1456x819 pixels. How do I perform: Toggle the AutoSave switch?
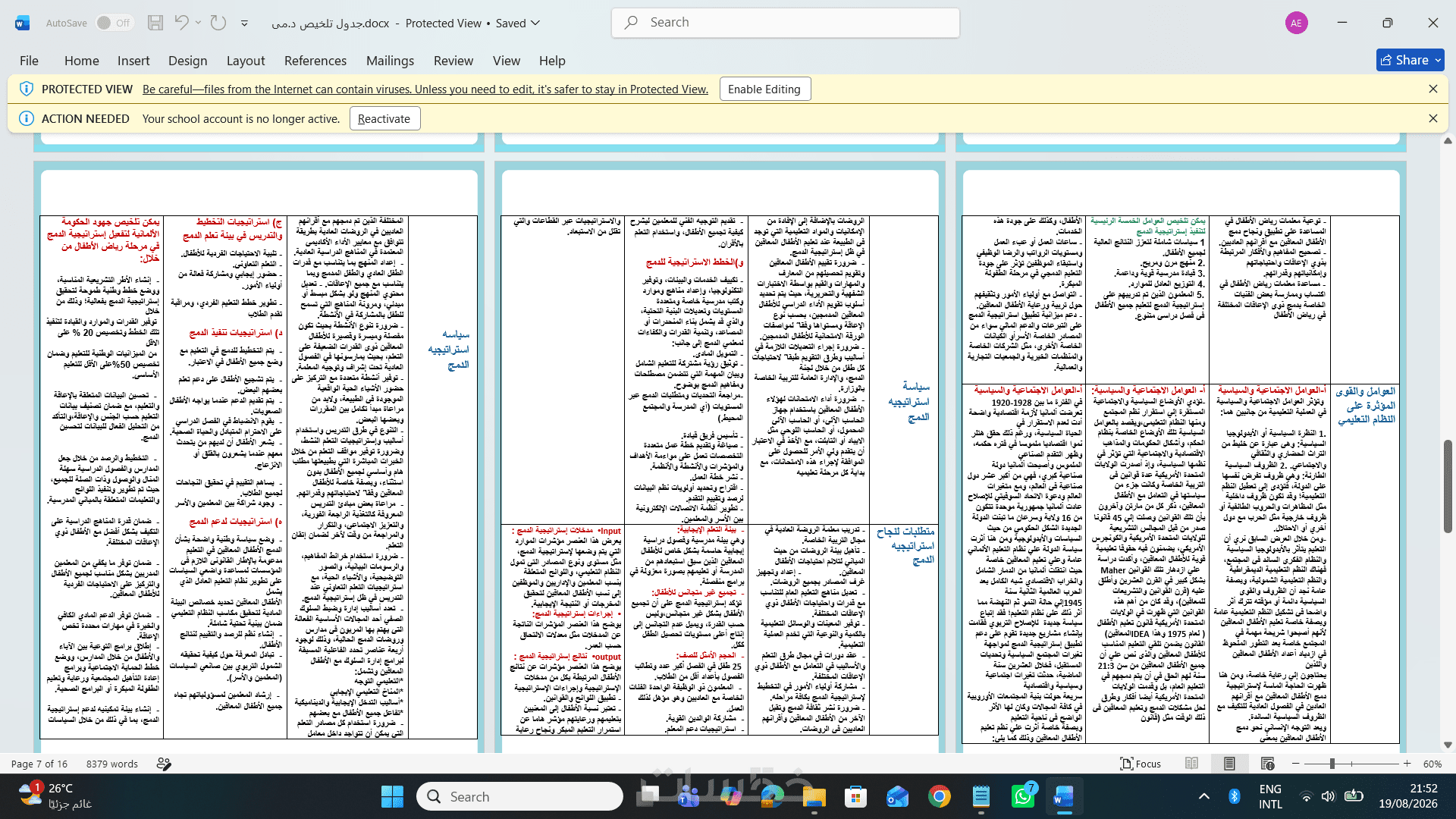[x=114, y=23]
